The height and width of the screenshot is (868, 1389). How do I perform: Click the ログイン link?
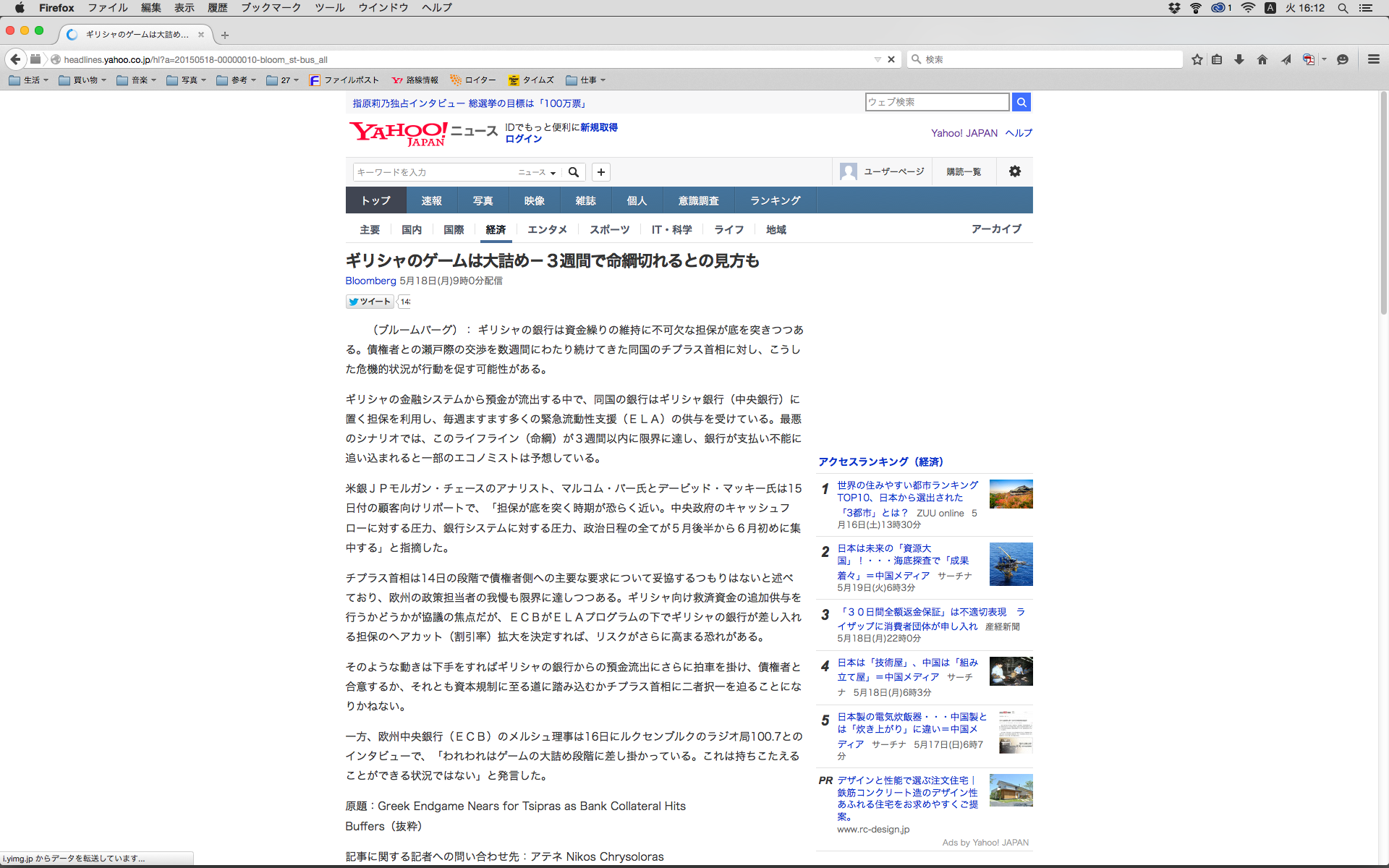pos(523,139)
